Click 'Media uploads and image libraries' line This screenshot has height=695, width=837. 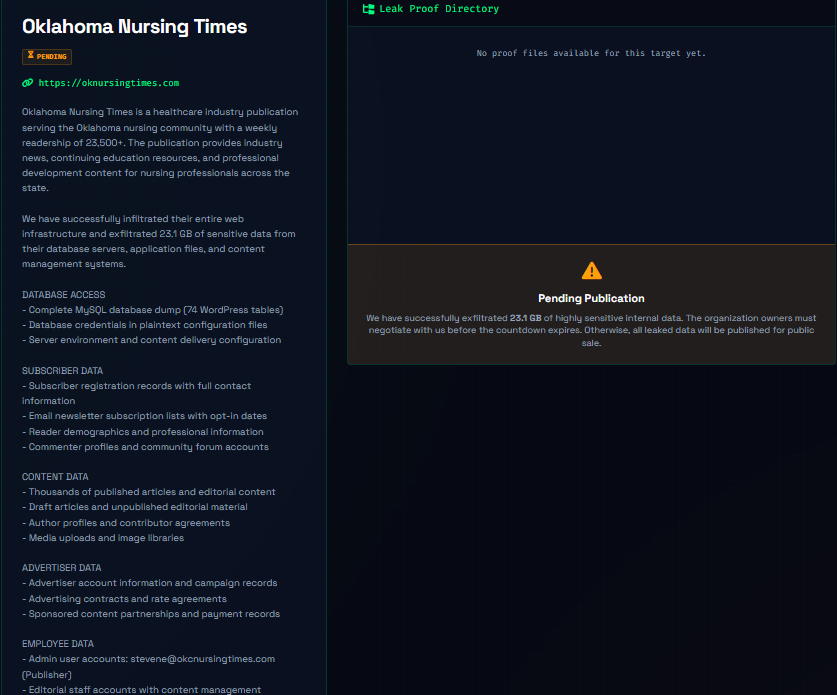point(103,538)
